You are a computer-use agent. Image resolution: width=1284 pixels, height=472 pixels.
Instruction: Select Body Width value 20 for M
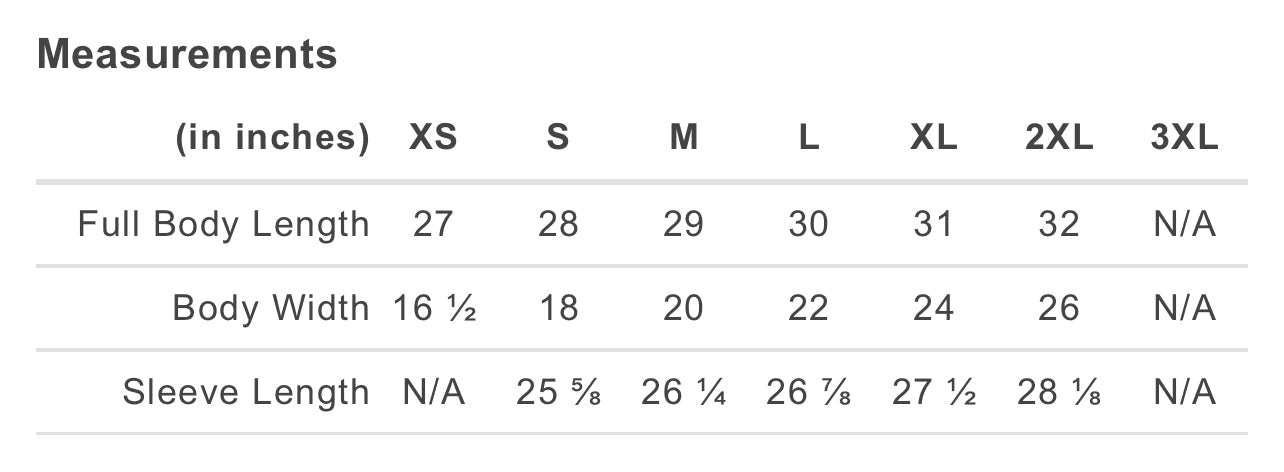(684, 308)
